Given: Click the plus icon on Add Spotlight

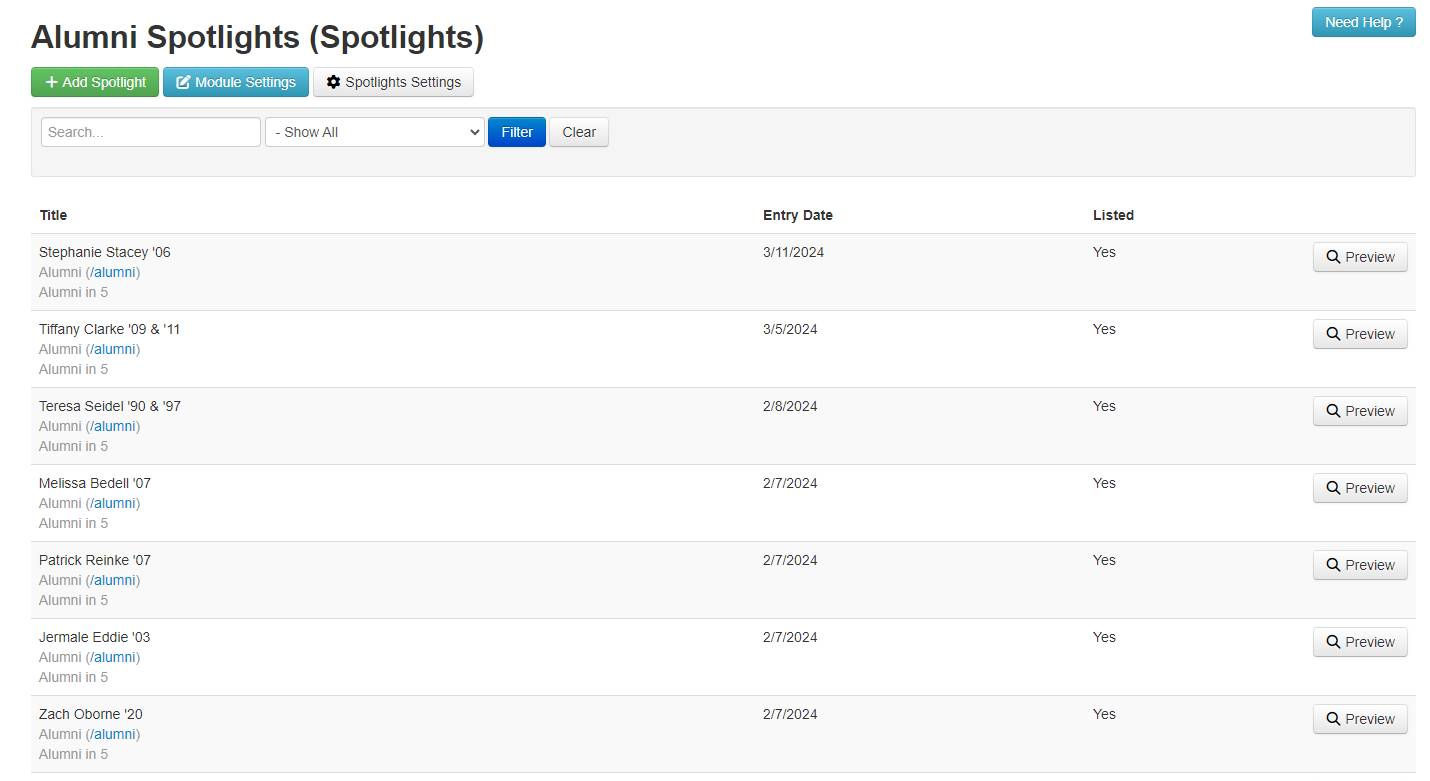Looking at the screenshot, I should pos(50,81).
